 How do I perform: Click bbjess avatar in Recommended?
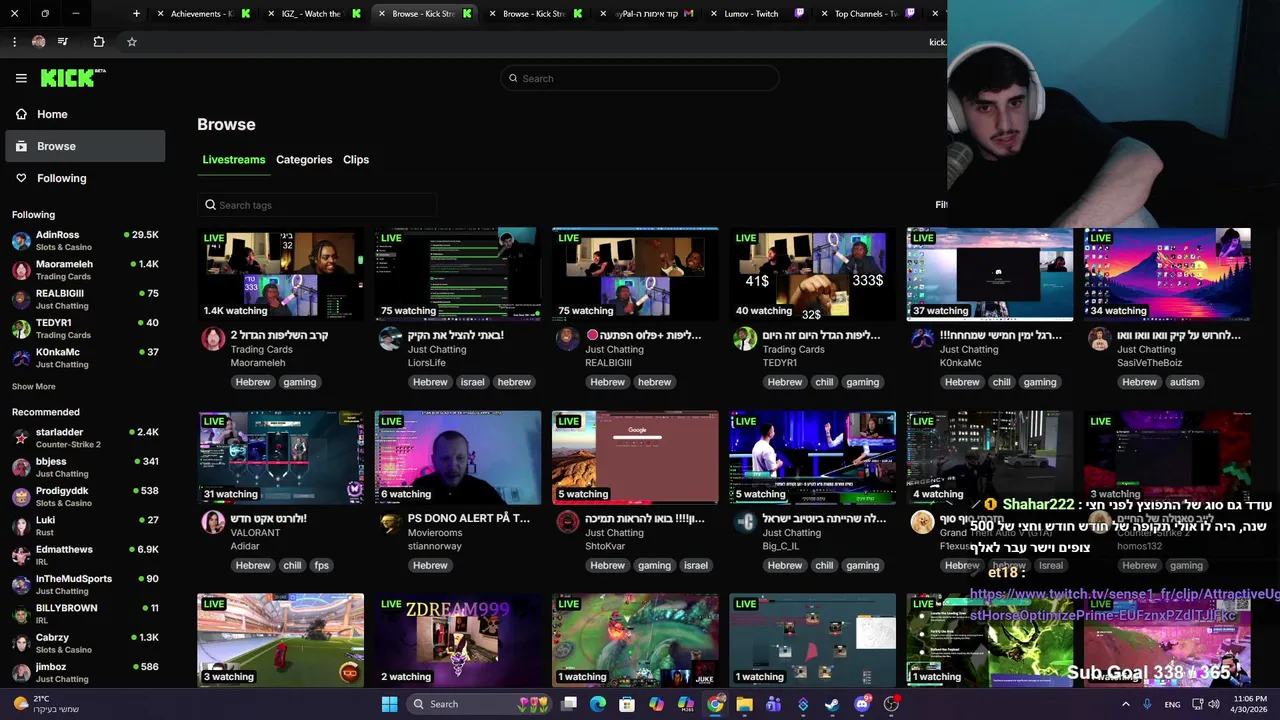pyautogui.click(x=21, y=468)
